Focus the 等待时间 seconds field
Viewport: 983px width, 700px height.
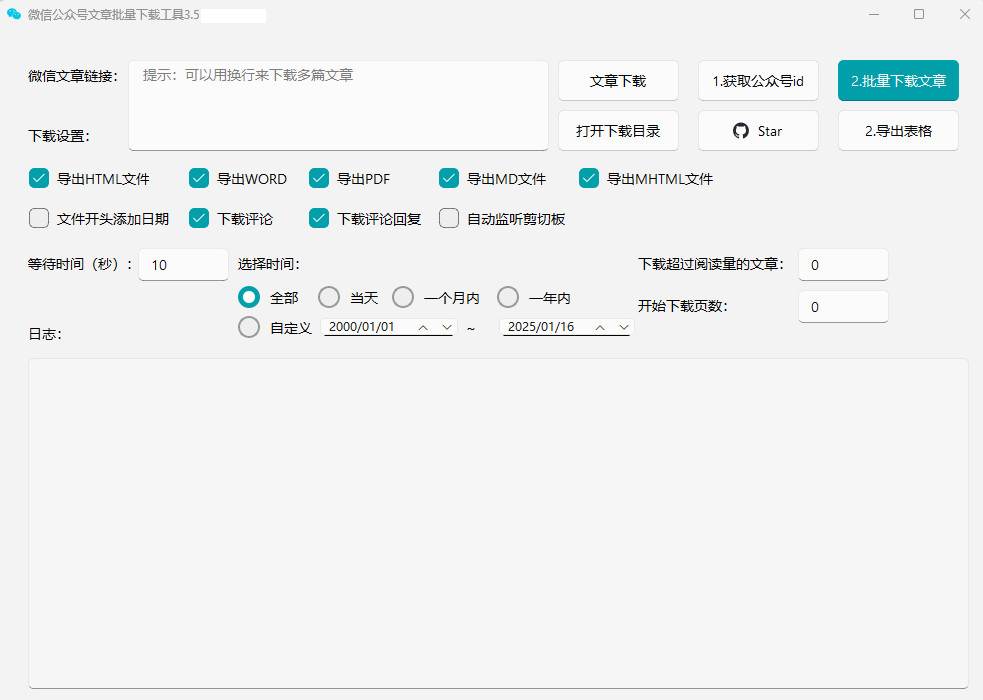pos(183,265)
